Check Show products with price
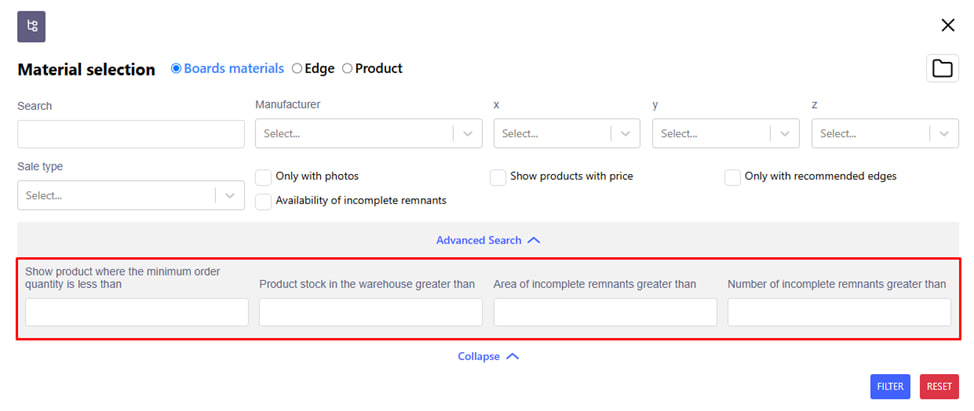The image size is (974, 411). (498, 177)
